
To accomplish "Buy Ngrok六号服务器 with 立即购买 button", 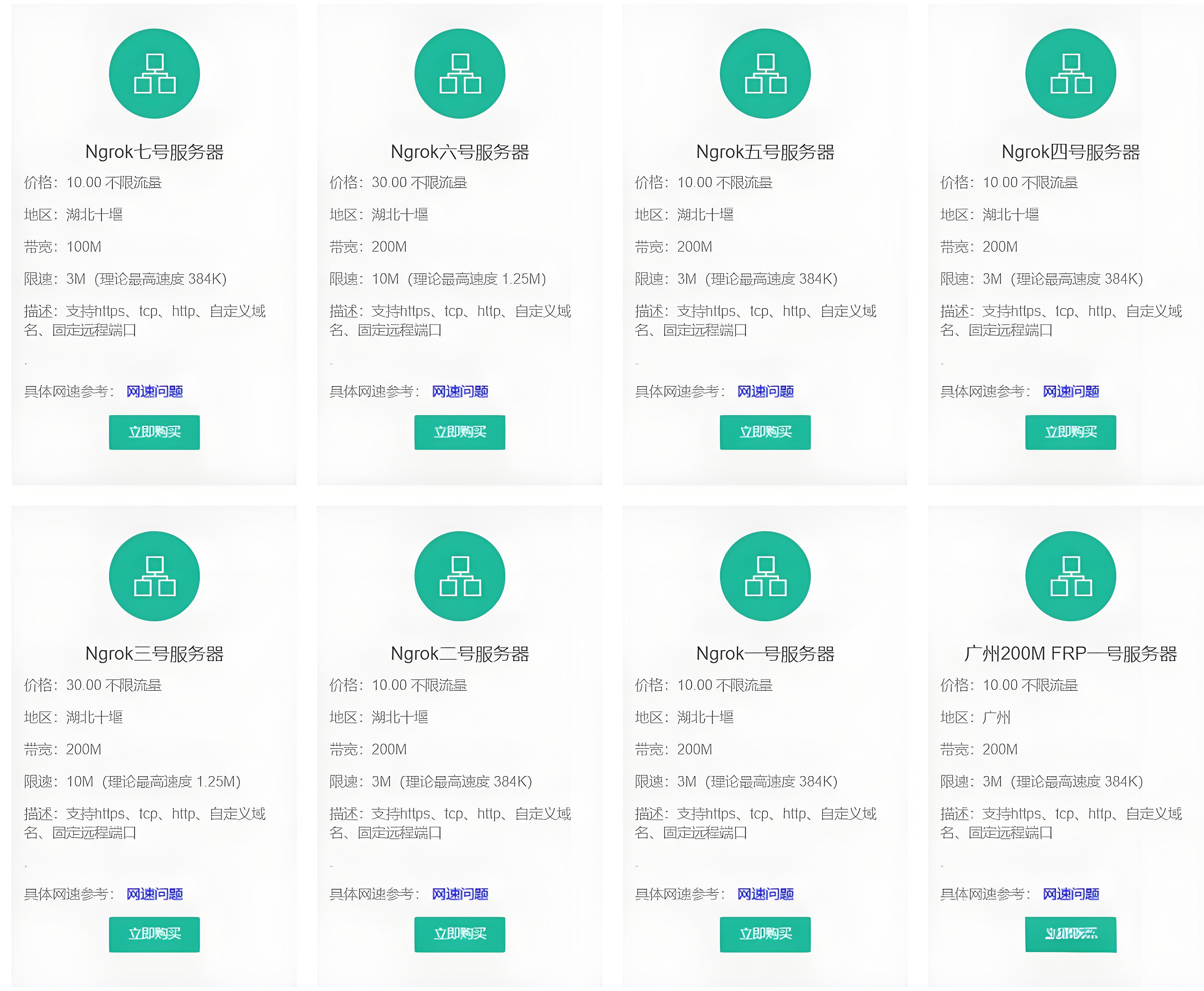I will [x=460, y=432].
